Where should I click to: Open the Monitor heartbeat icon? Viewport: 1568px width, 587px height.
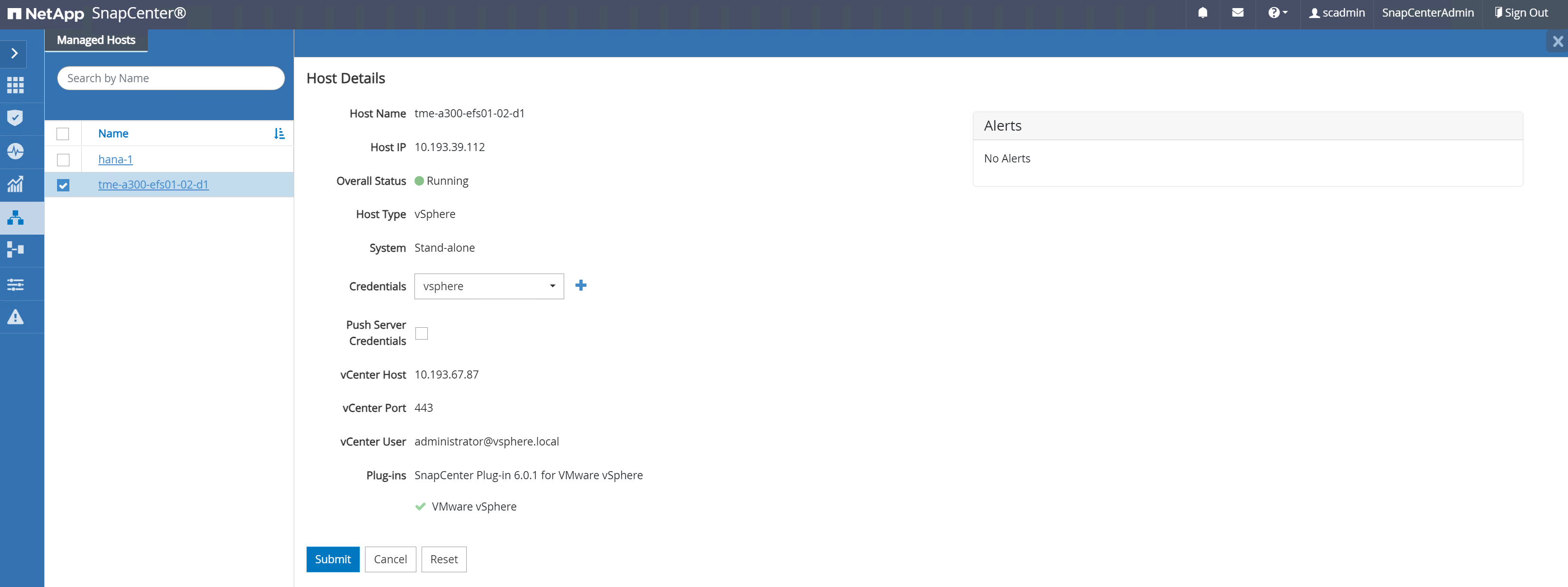tap(15, 151)
